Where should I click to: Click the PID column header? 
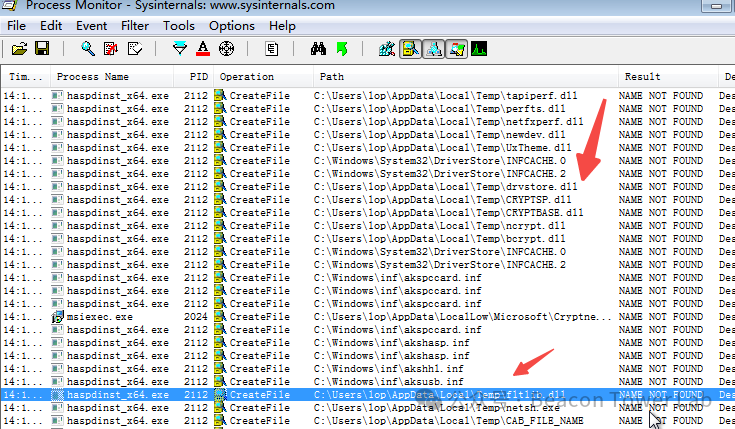(x=194, y=77)
